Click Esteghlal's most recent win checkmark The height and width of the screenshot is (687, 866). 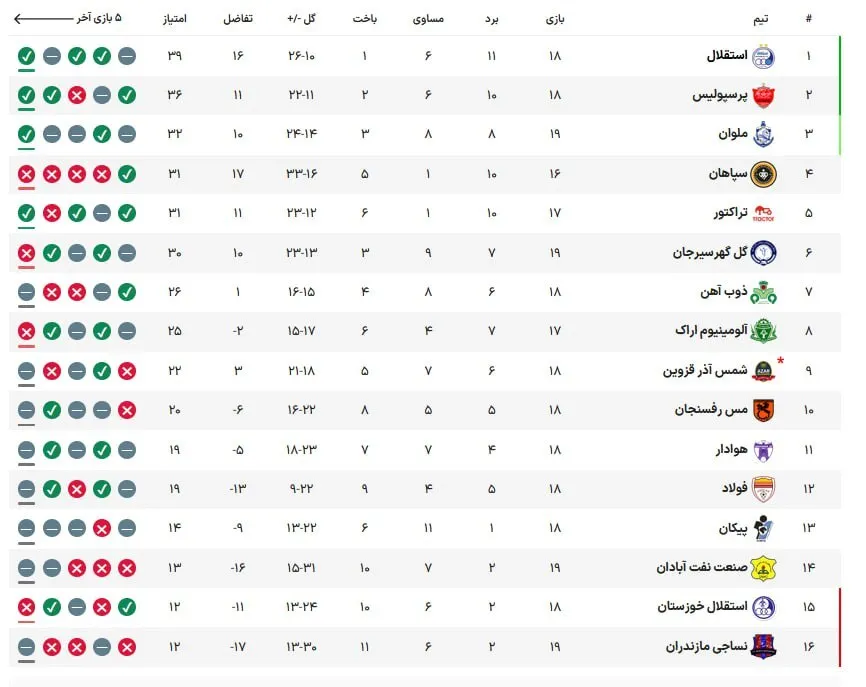pyautogui.click(x=27, y=56)
